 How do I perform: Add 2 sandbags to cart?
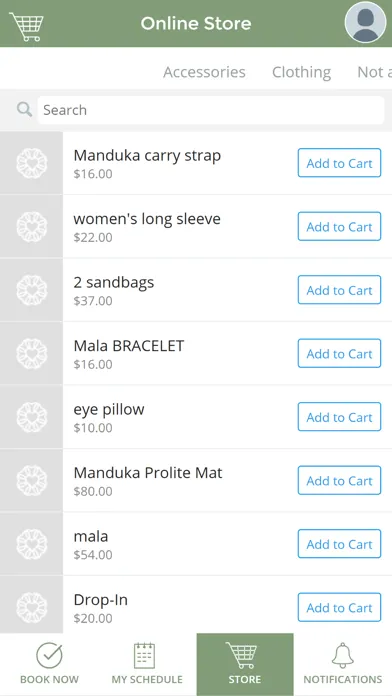(x=339, y=290)
